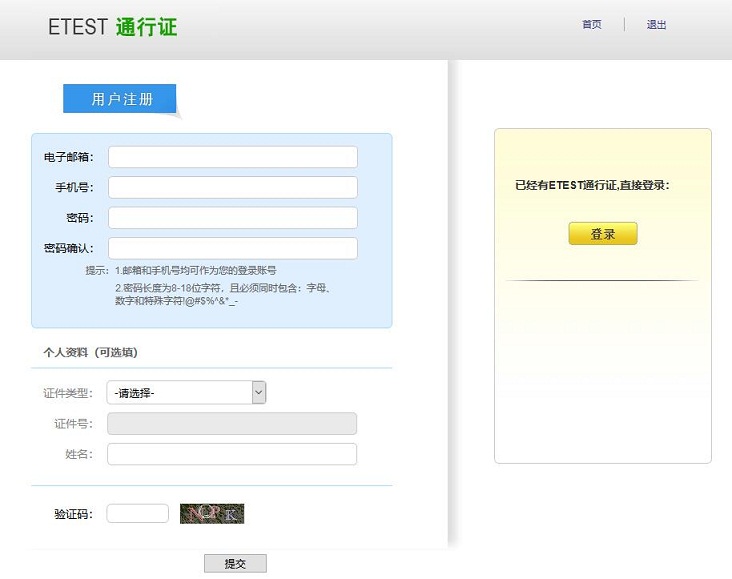Image resolution: width=732 pixels, height=579 pixels.
Task: Focus the 姓名 input field
Action: 232,454
